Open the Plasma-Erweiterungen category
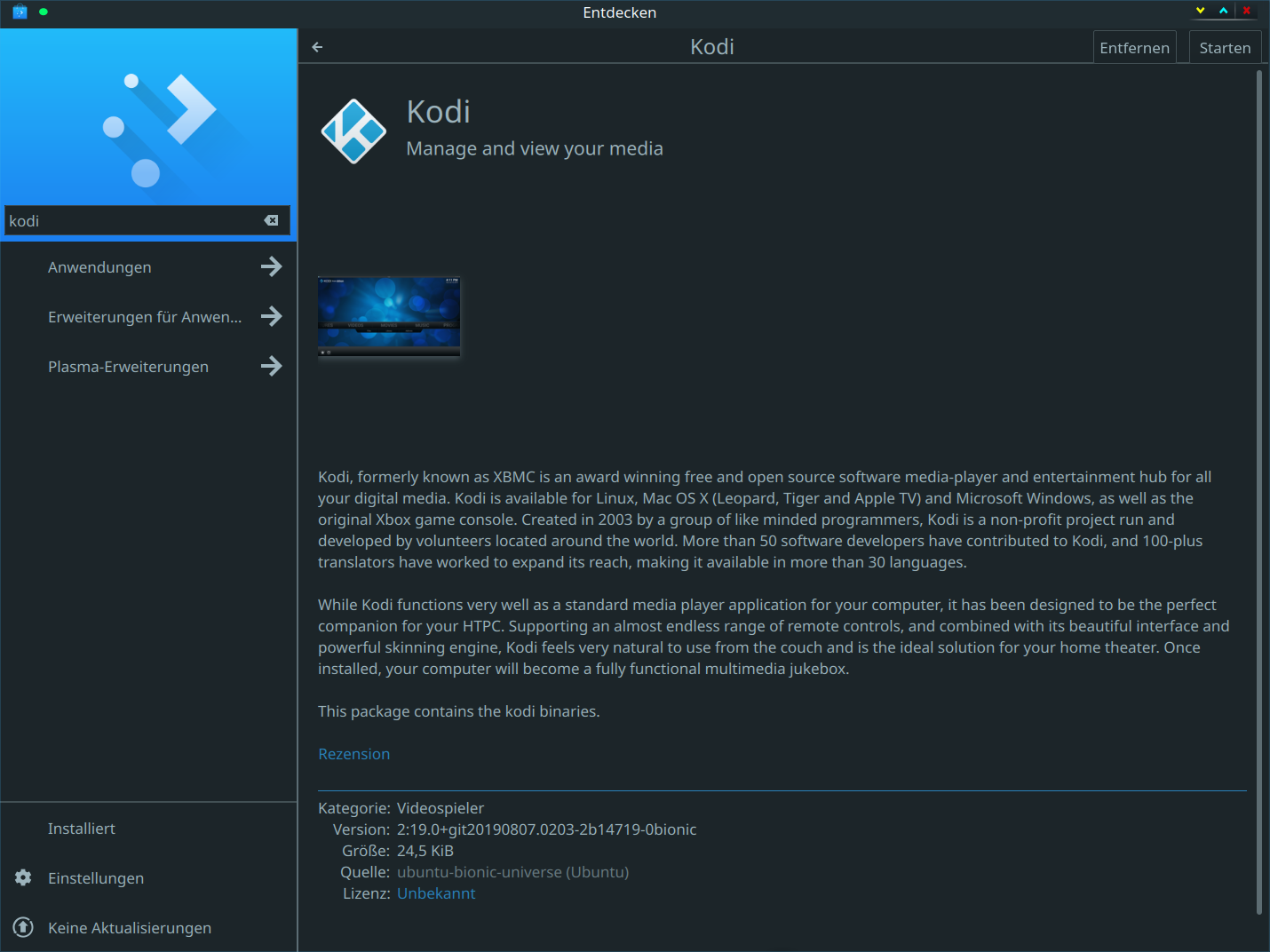The image size is (1270, 952). pyautogui.click(x=149, y=366)
